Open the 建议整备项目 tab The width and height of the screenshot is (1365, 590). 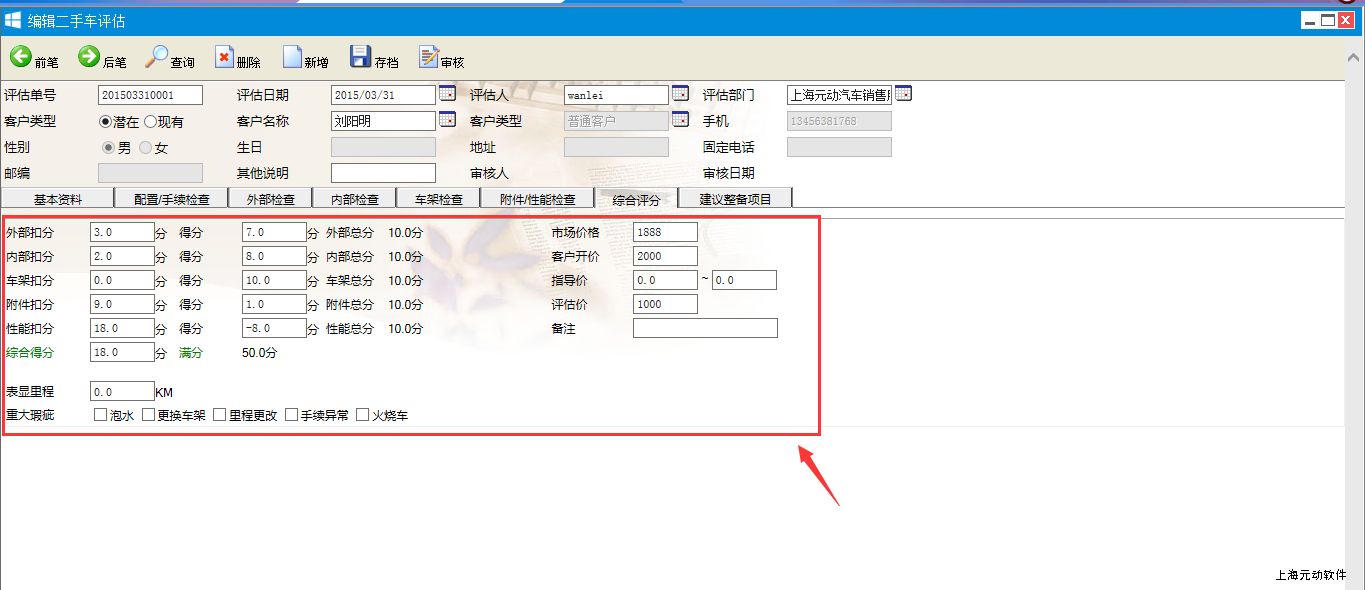735,199
